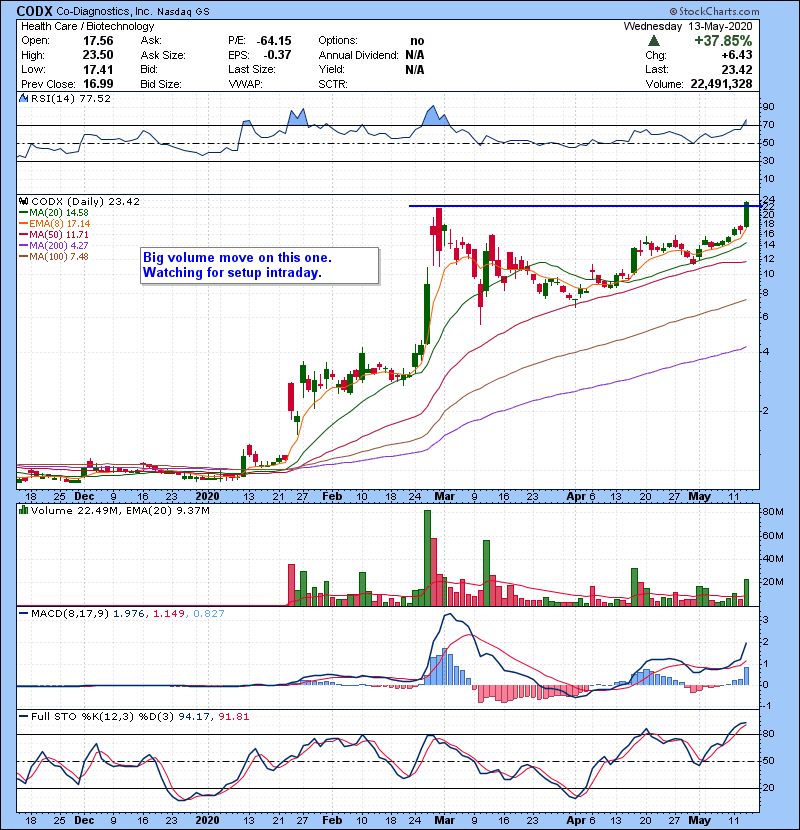Click the 2020 label on the price chart axis

[x=208, y=497]
